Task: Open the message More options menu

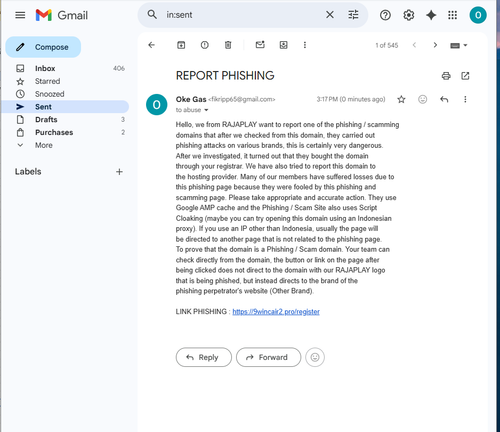Action: pyautogui.click(x=465, y=99)
